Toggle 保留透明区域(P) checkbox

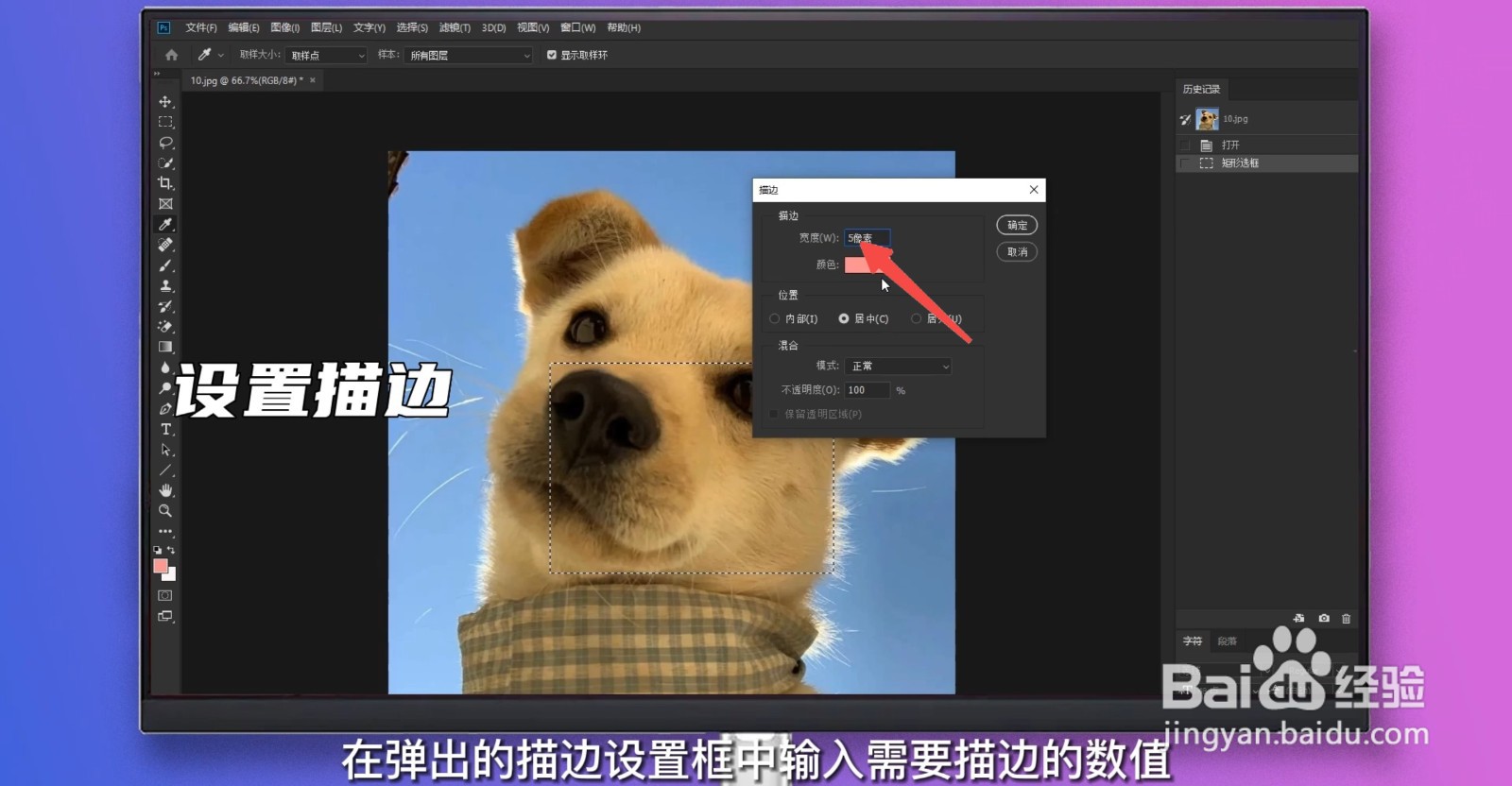pyautogui.click(x=775, y=414)
